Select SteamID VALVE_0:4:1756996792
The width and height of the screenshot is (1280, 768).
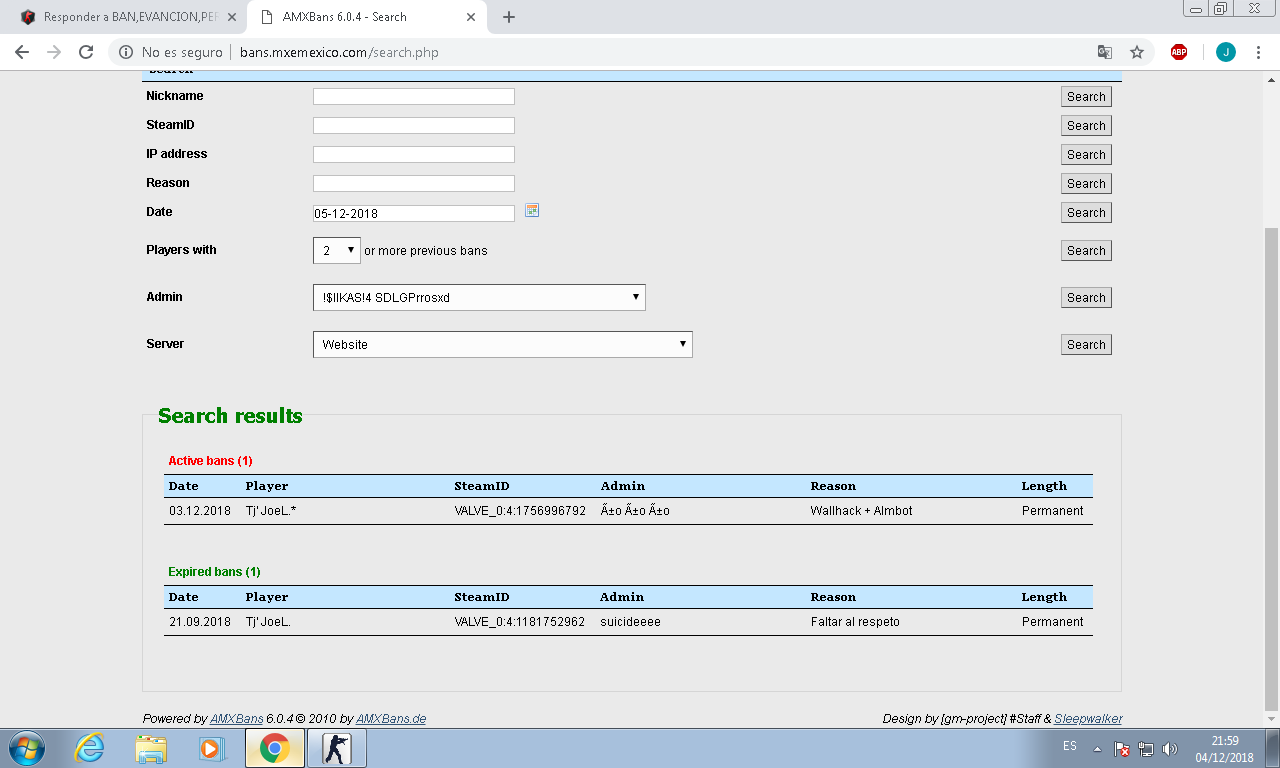pos(520,511)
